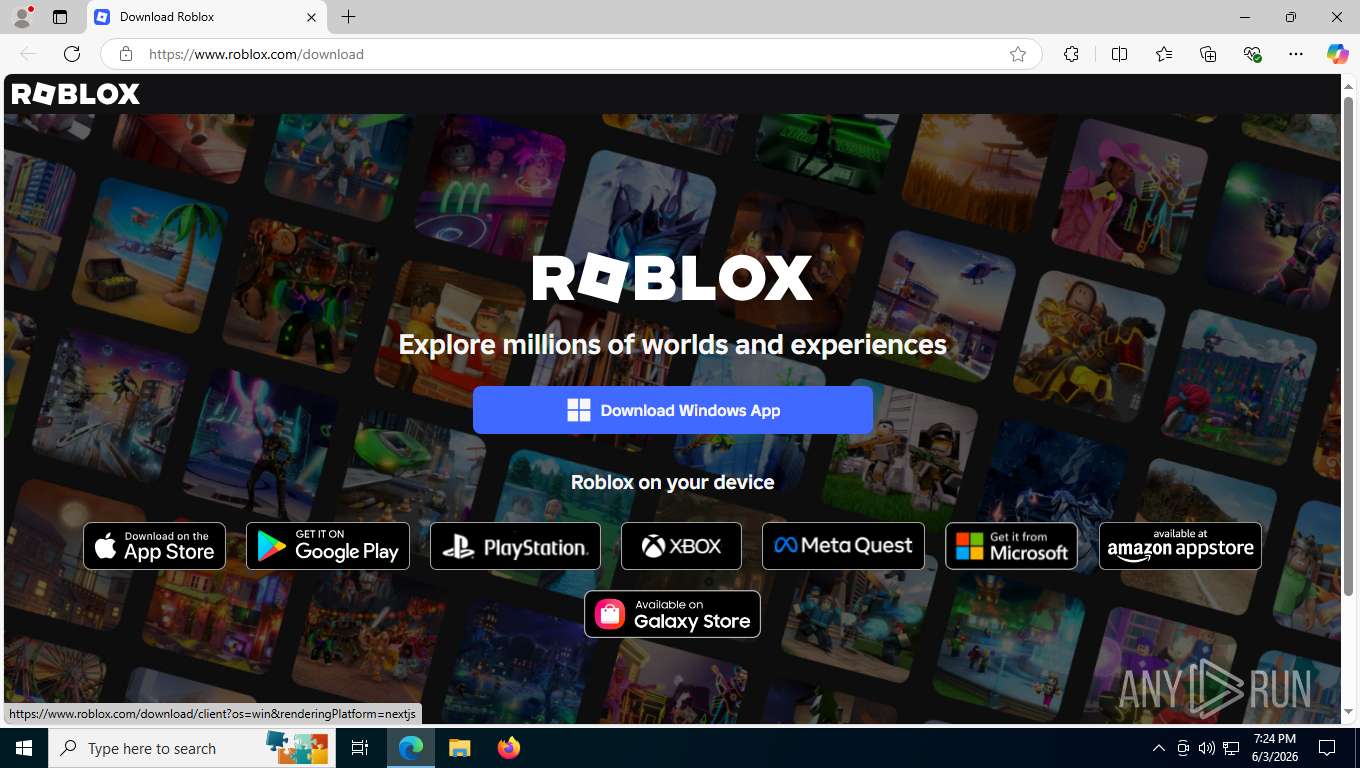The width and height of the screenshot is (1360, 768).
Task: Add this page to favorites star
Action: 1018,54
